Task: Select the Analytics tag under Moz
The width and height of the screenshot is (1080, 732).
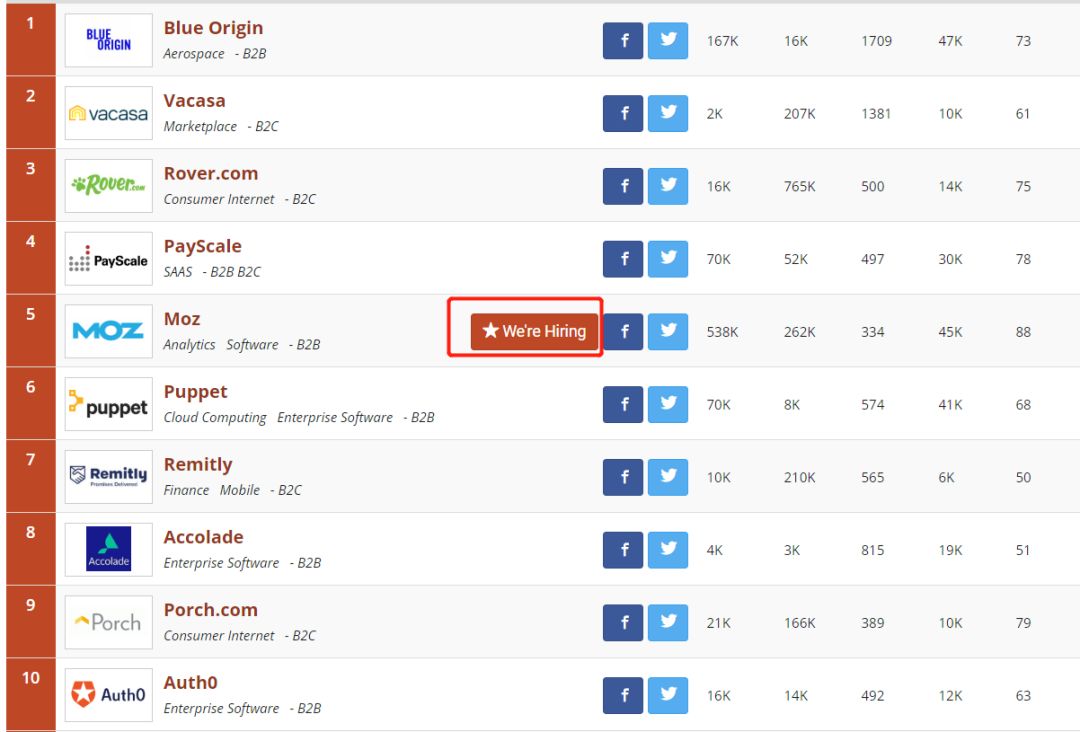Action: (189, 345)
